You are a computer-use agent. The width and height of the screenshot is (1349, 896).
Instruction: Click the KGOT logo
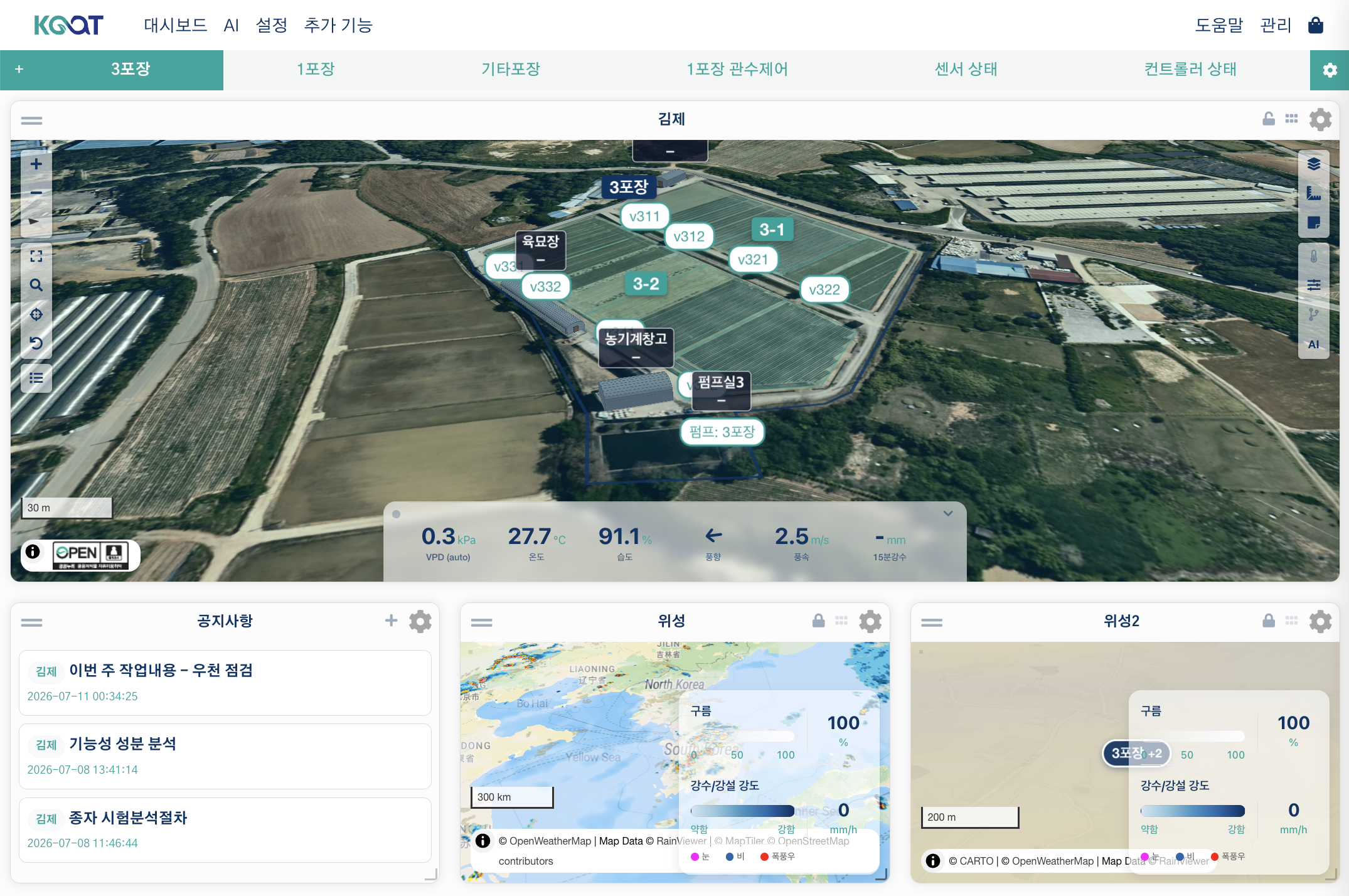[x=69, y=25]
